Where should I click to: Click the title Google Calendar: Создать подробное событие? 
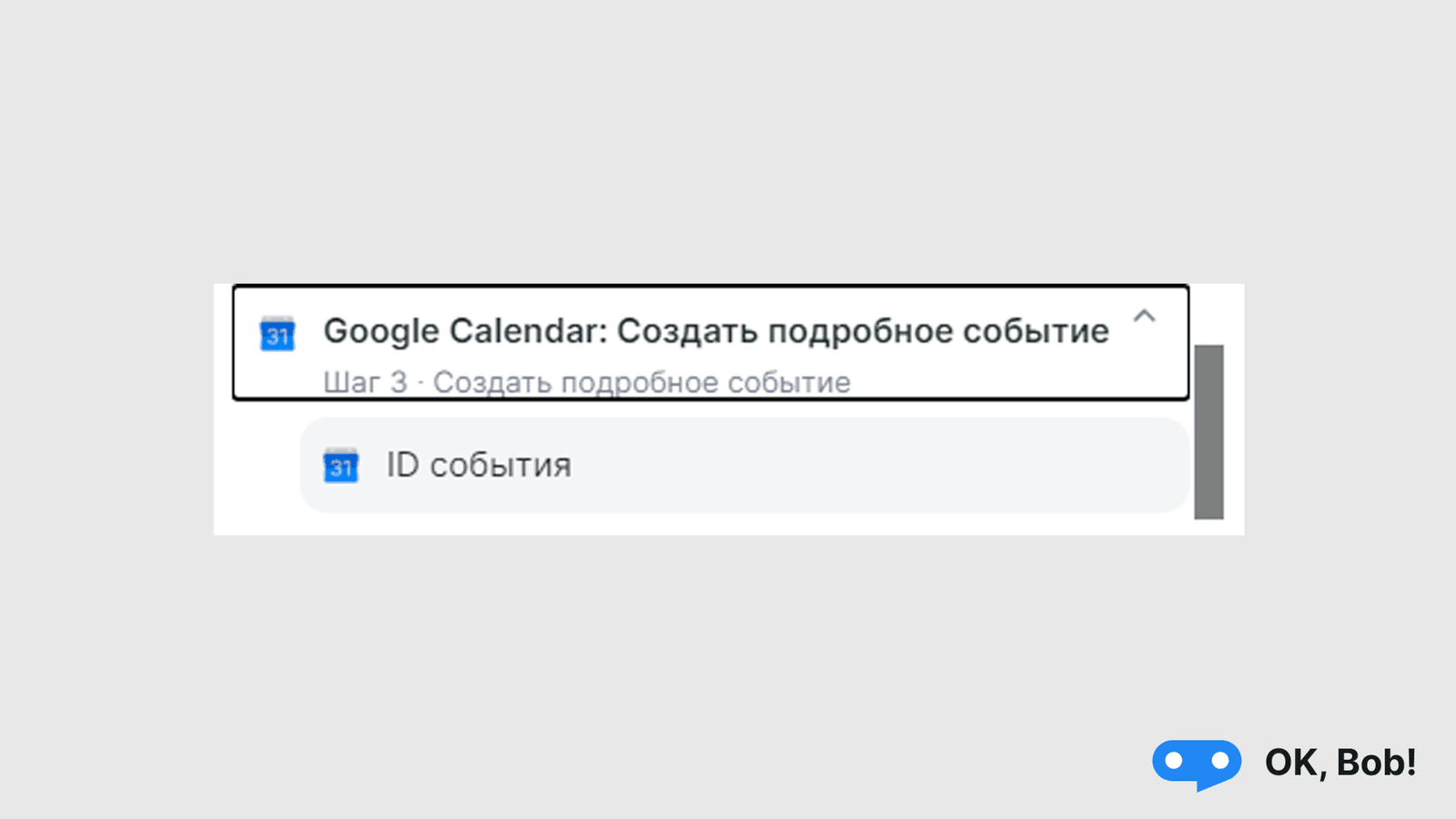716,330
